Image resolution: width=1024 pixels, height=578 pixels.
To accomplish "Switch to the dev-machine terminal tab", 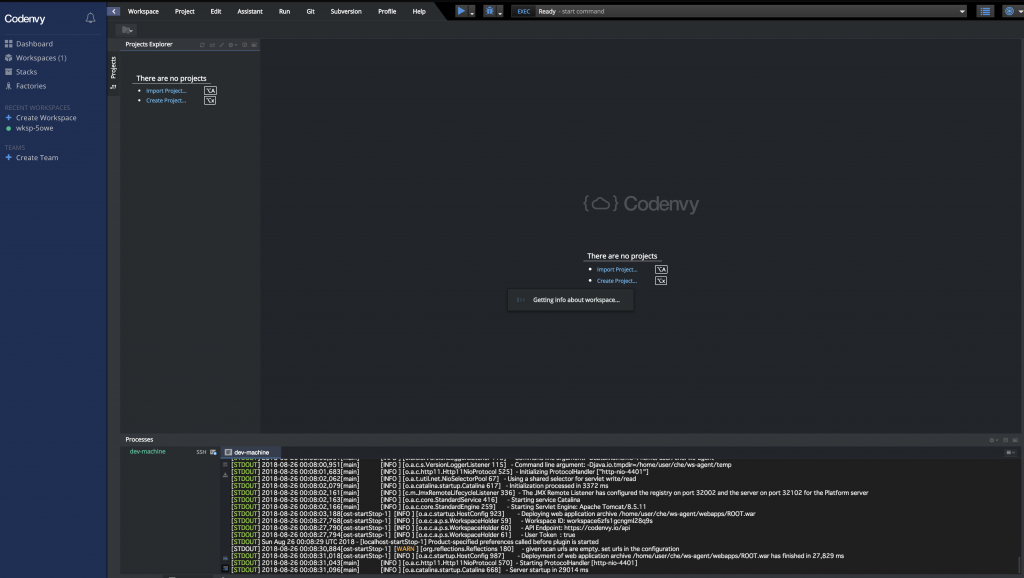I will tap(249, 452).
